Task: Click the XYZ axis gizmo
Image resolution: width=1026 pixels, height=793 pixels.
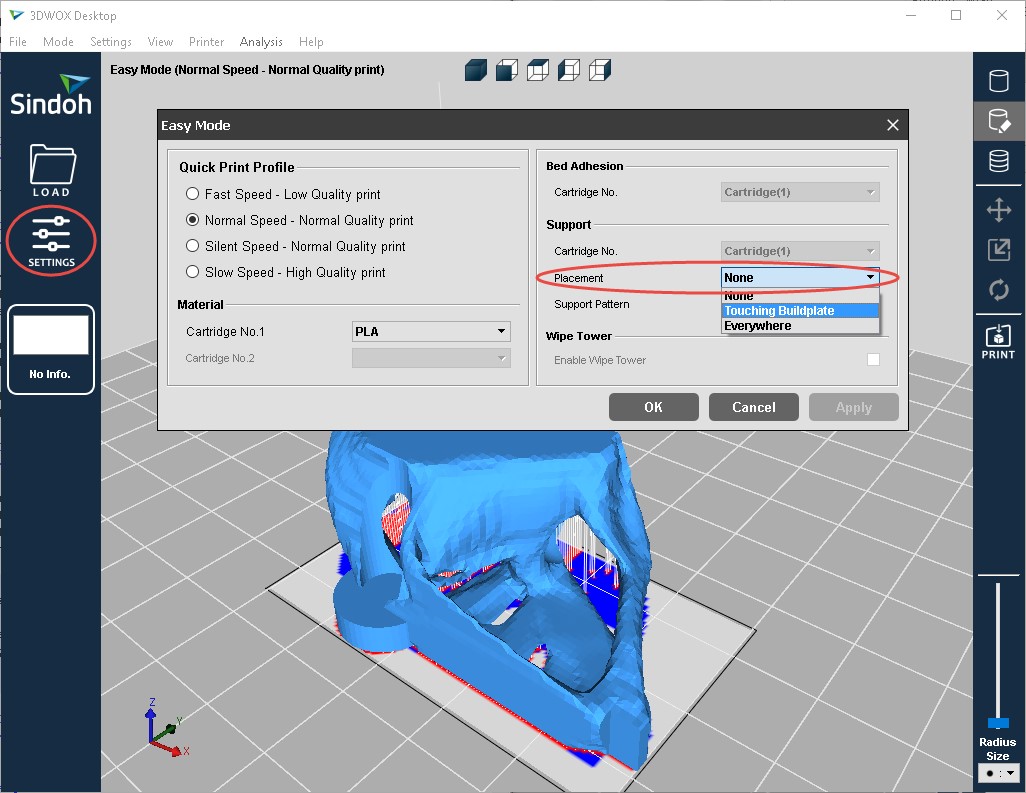Action: 166,728
